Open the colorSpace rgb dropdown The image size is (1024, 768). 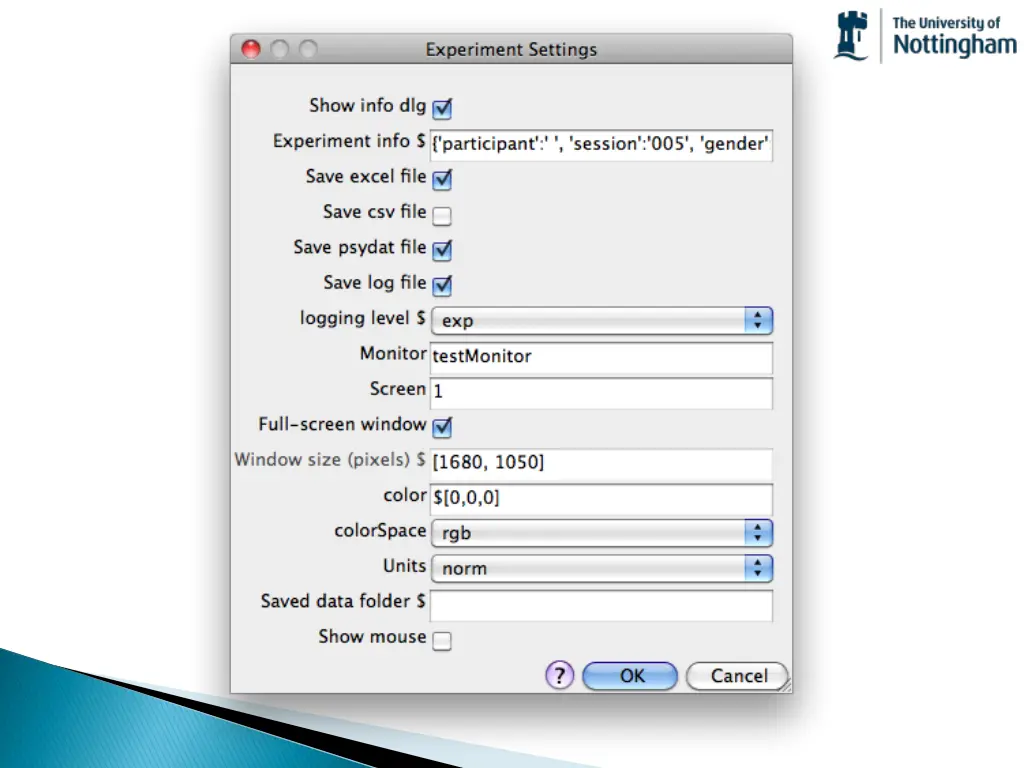pyautogui.click(x=601, y=533)
